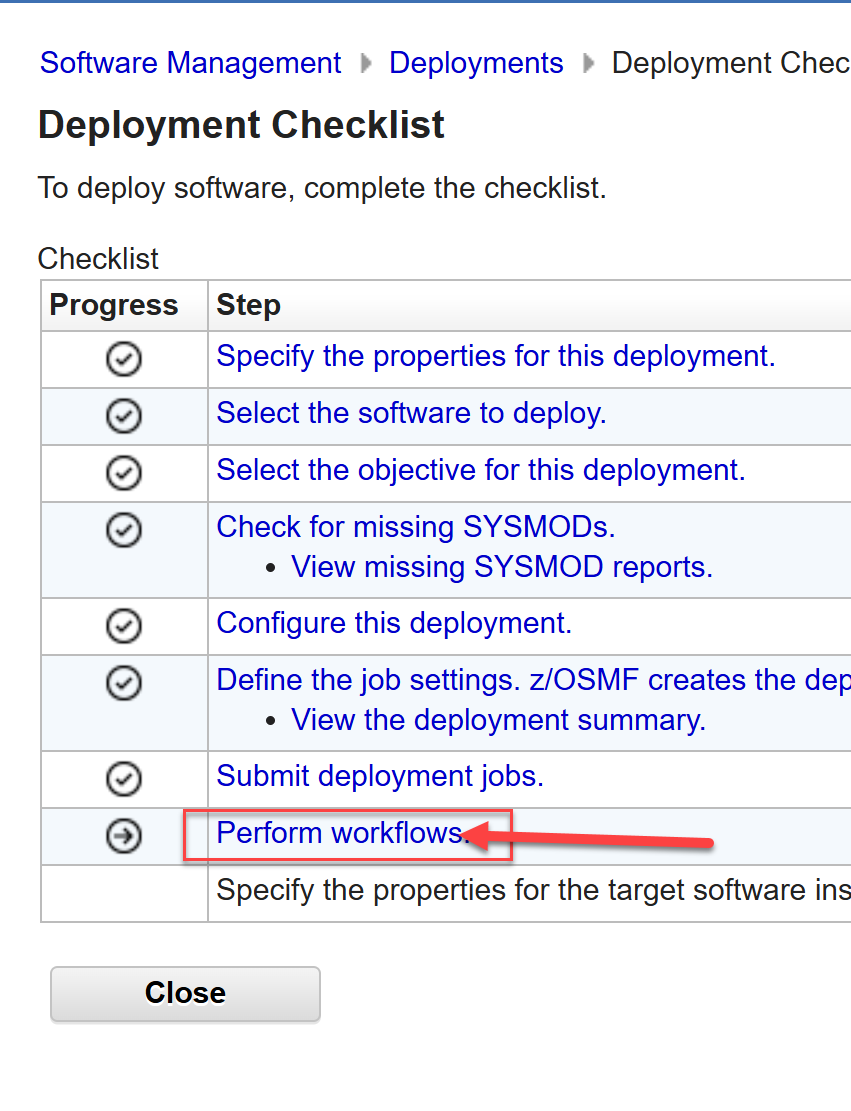The image size is (851, 1111).
Task: Go to 'Select the objective for this deployment'
Action: (480, 470)
